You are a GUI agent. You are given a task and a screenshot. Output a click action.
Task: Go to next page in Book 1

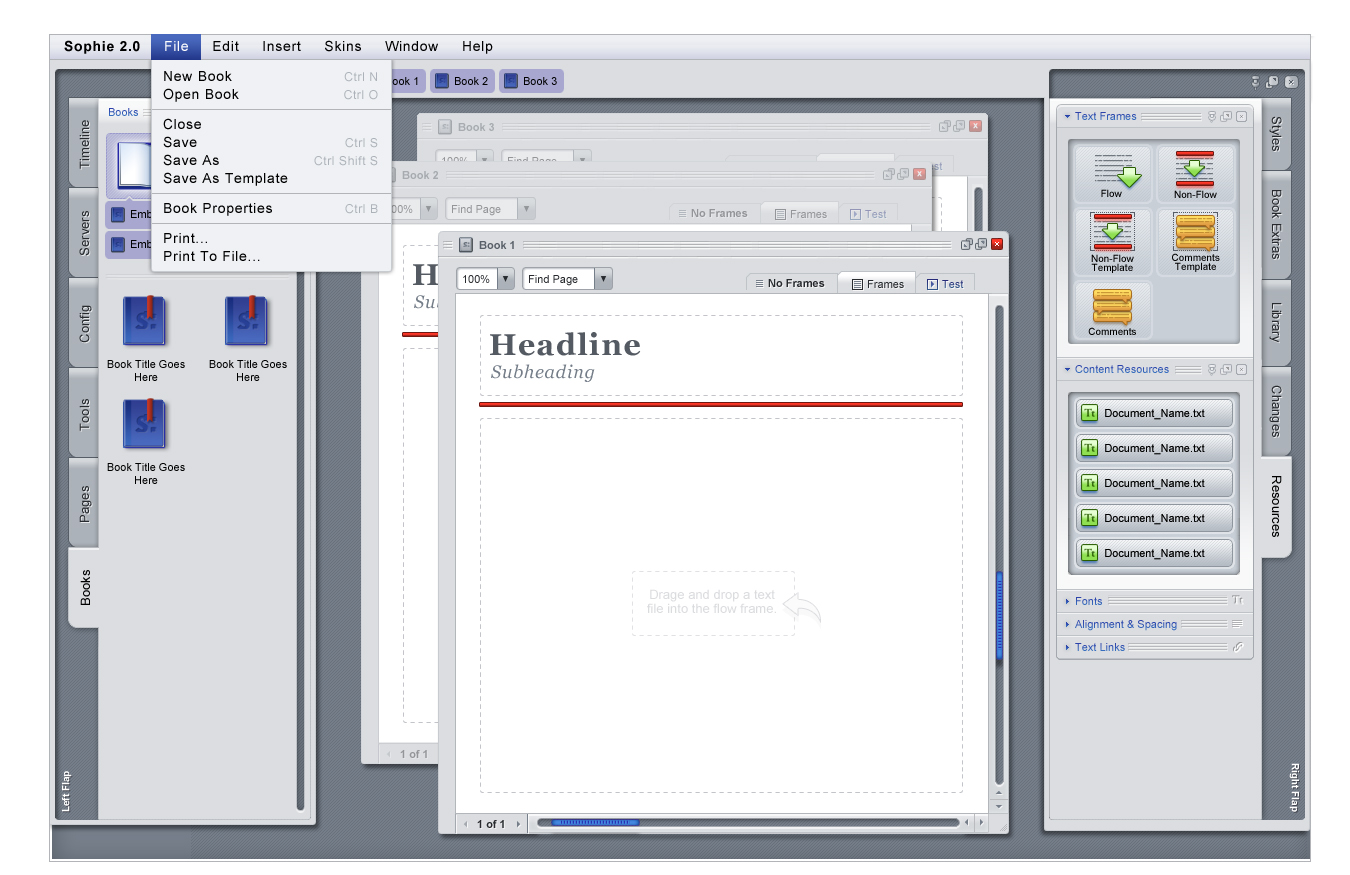click(518, 824)
